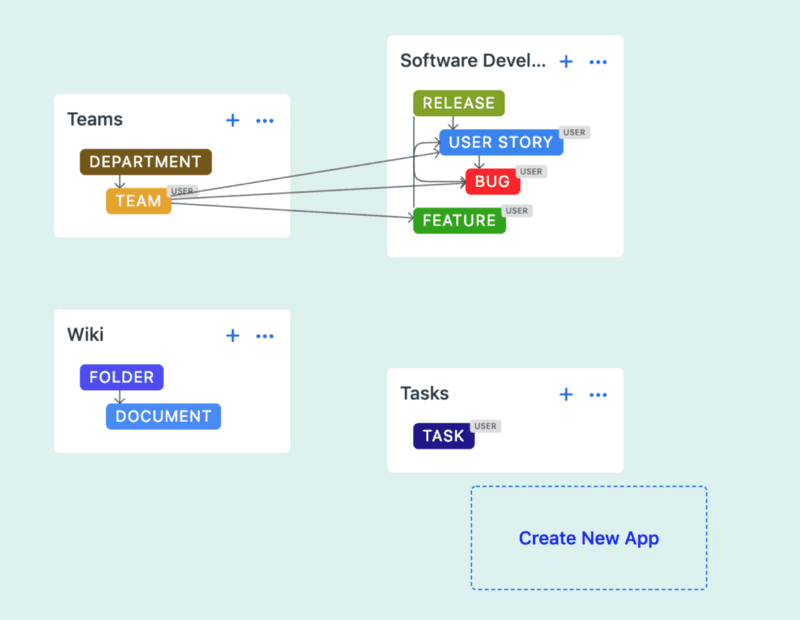Image resolution: width=800 pixels, height=620 pixels.
Task: Open the three-dot menu for Tasks
Action: (x=598, y=394)
